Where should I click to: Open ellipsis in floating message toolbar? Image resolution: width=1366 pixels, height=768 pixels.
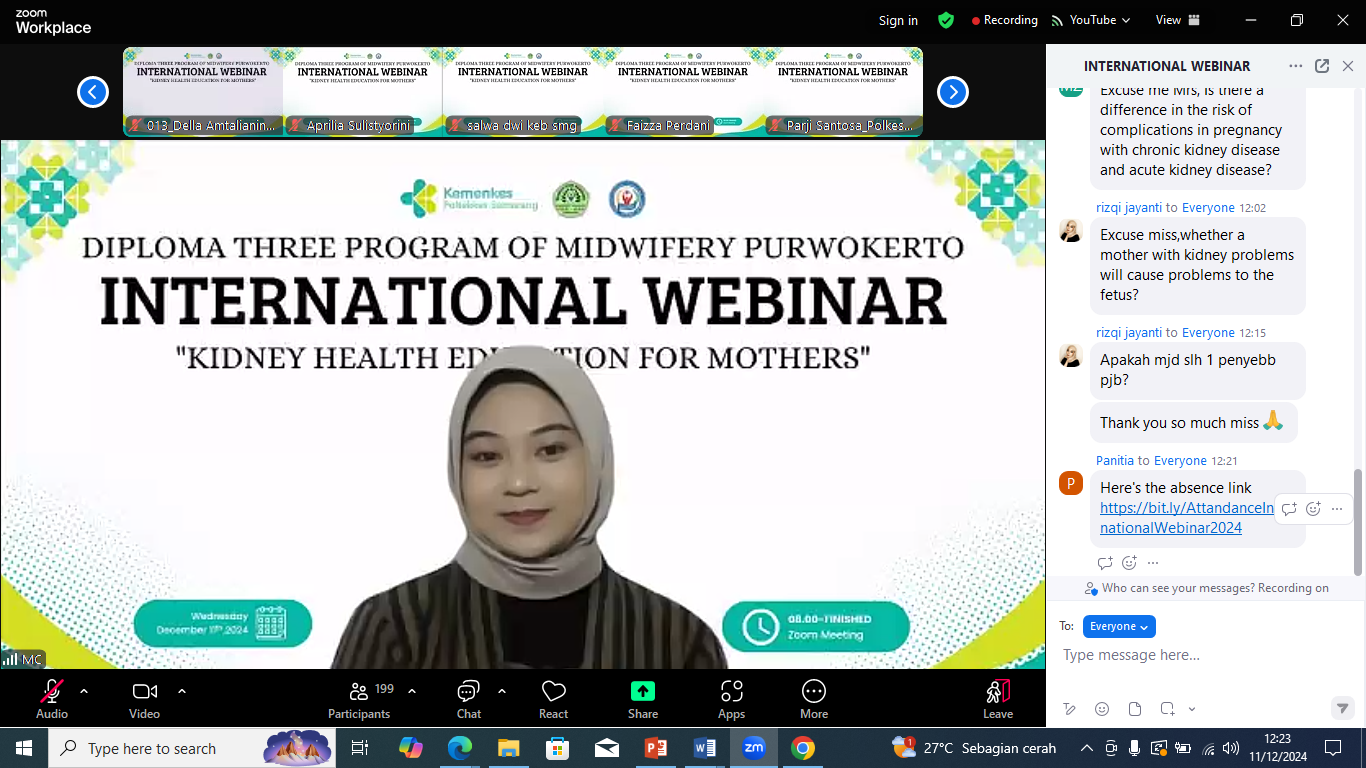tap(1337, 509)
